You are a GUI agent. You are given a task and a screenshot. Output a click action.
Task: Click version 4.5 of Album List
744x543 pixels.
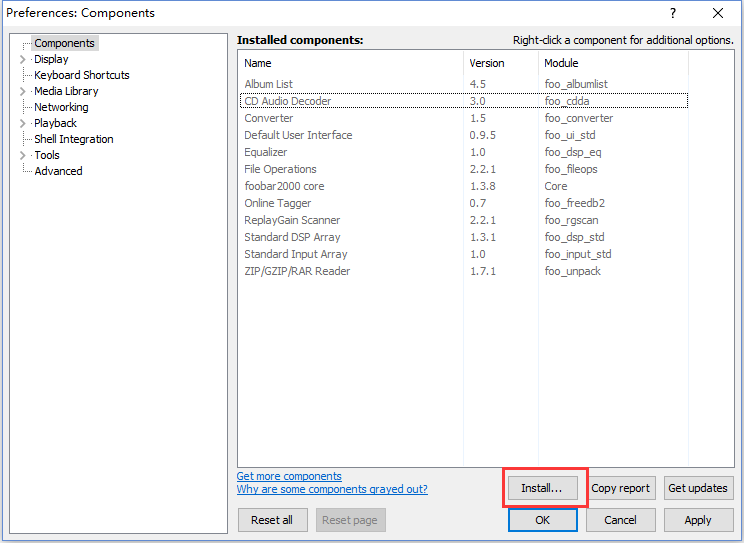478,84
